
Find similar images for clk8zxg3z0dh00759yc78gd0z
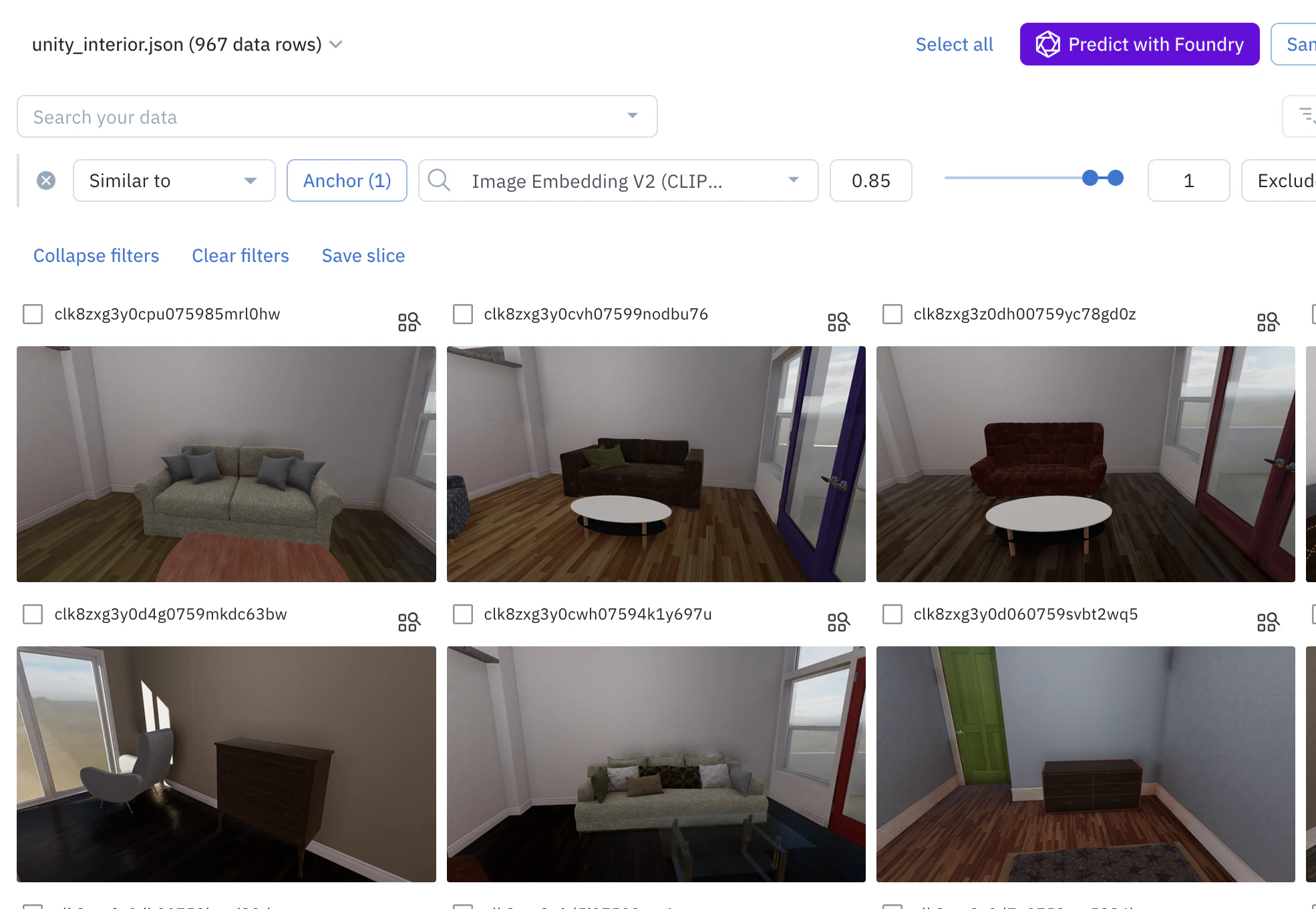1268,322
